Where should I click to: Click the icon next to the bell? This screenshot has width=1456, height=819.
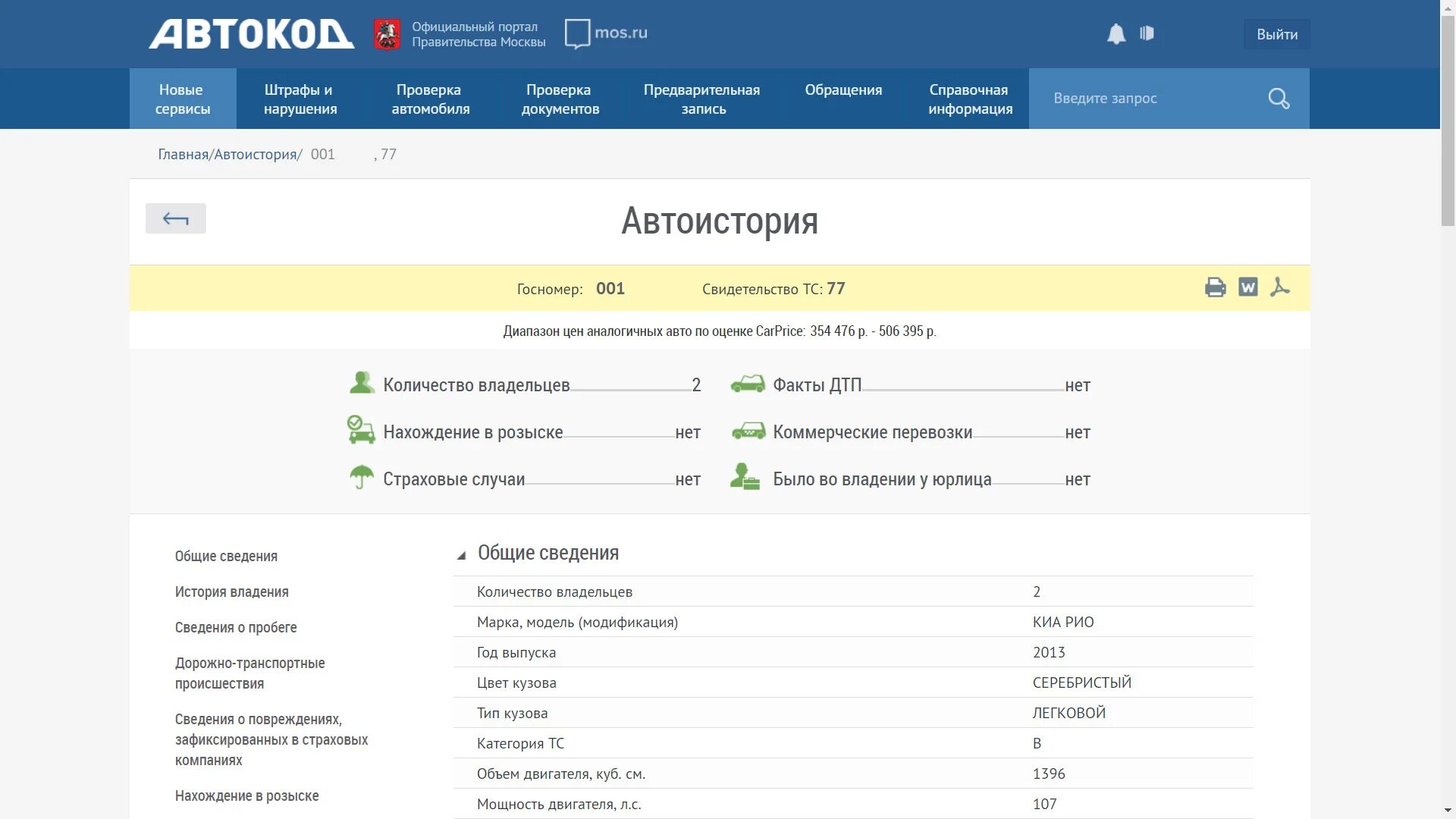click(x=1147, y=33)
